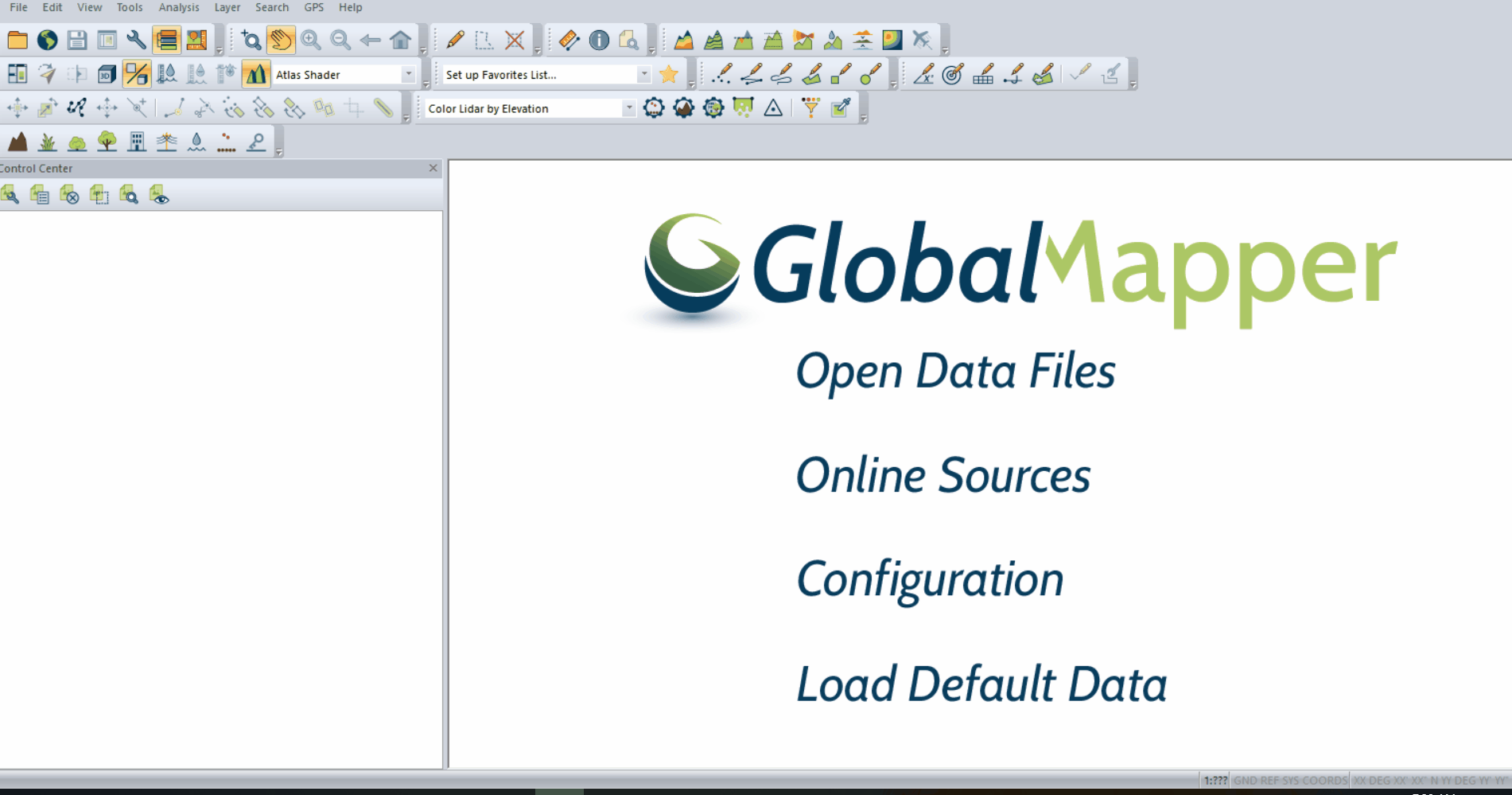Viewport: 1512px width, 795px height.
Task: Click the Zoom In magnifier icon
Action: tap(310, 40)
